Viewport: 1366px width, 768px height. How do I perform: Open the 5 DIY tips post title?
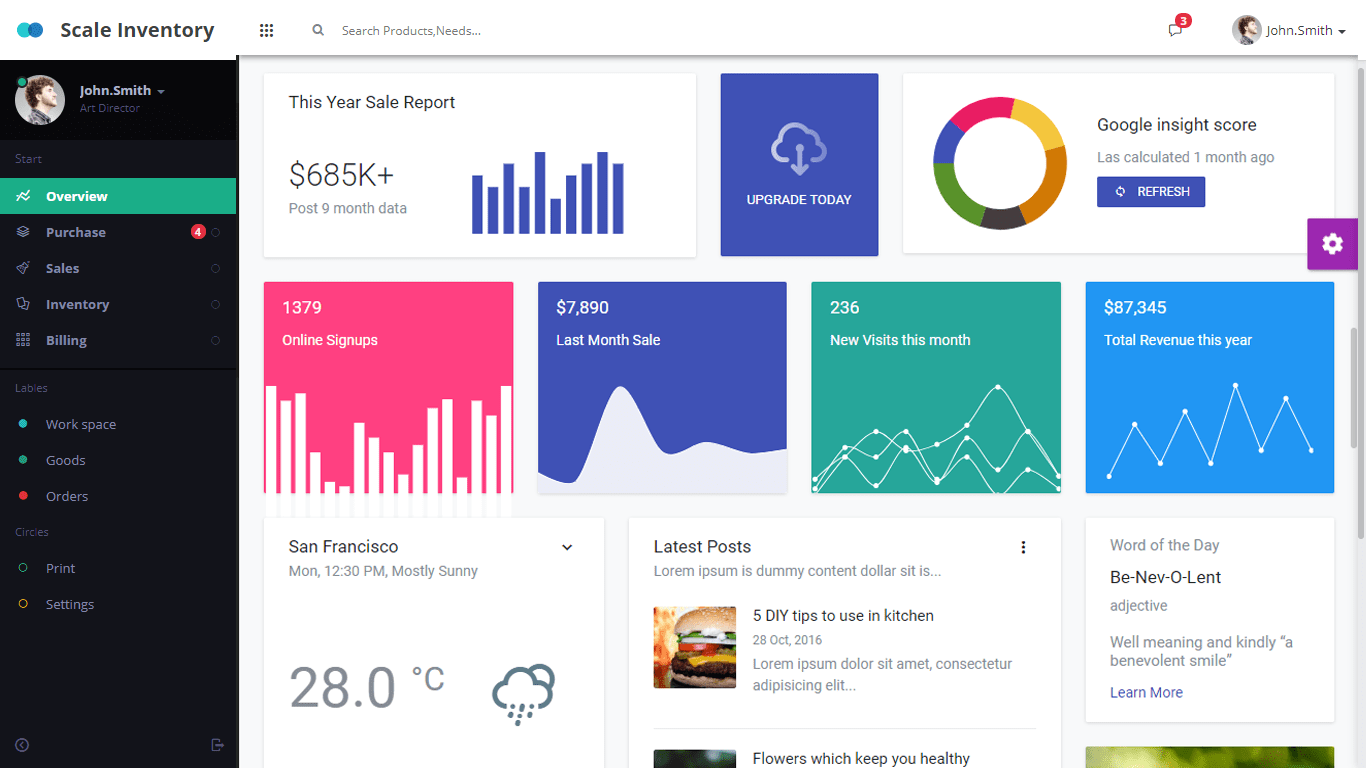(843, 616)
